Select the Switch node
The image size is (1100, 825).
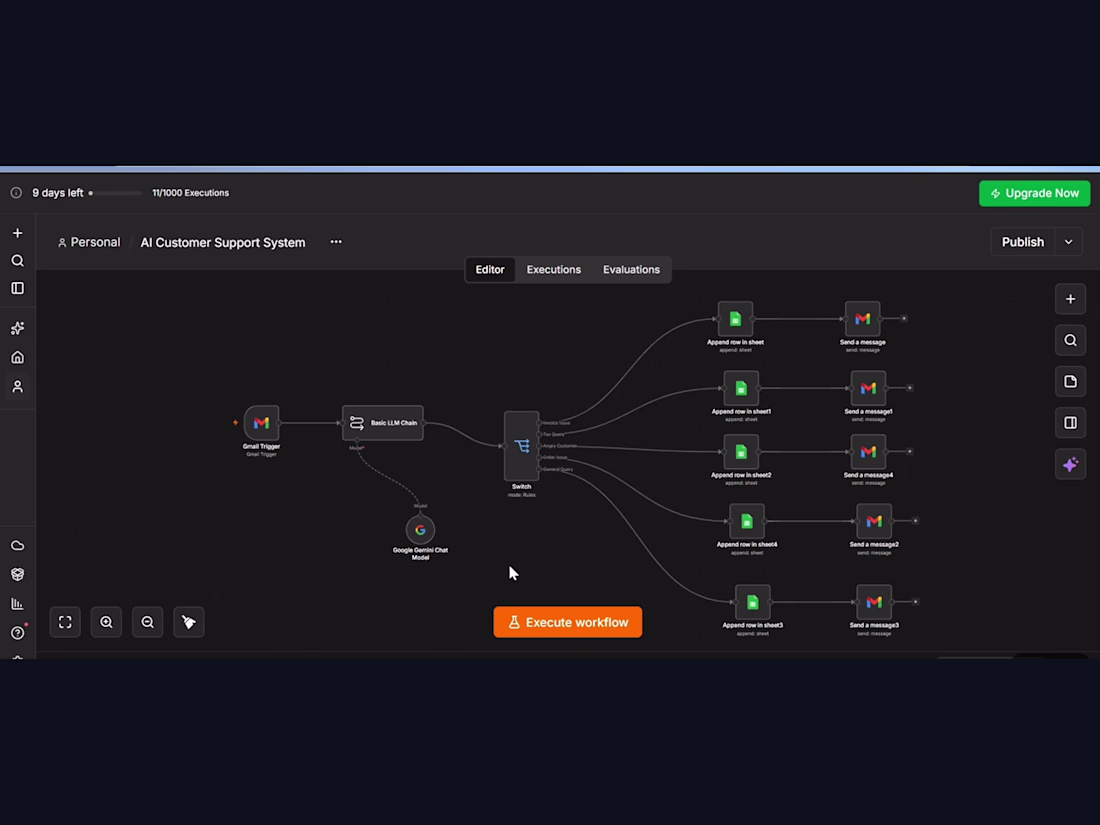pyautogui.click(x=521, y=446)
